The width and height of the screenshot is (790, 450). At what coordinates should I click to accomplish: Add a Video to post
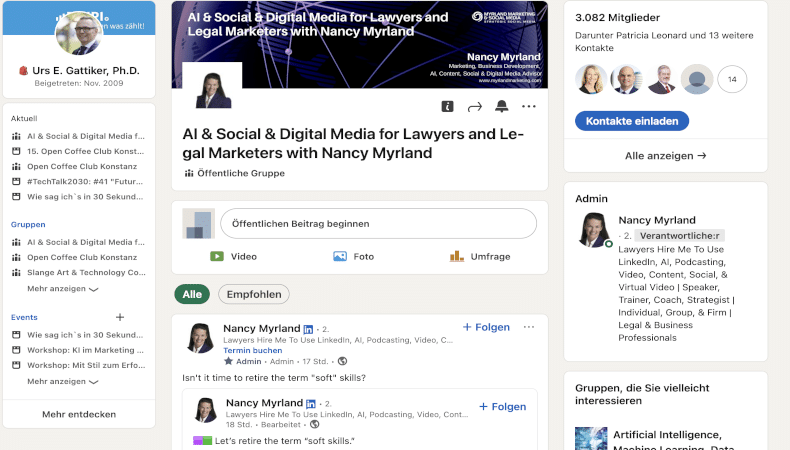(x=233, y=256)
